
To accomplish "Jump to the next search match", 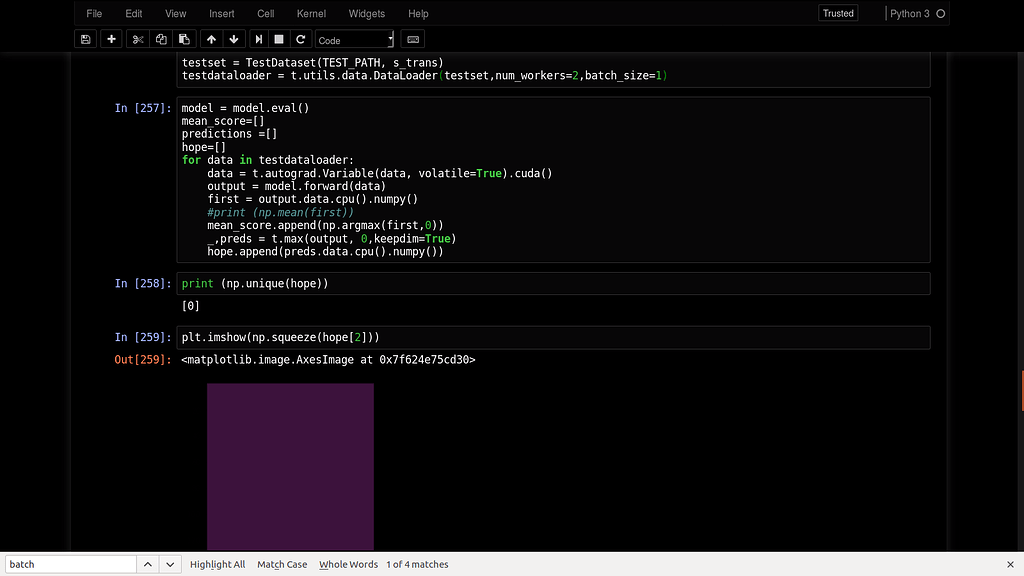I will coord(171,564).
